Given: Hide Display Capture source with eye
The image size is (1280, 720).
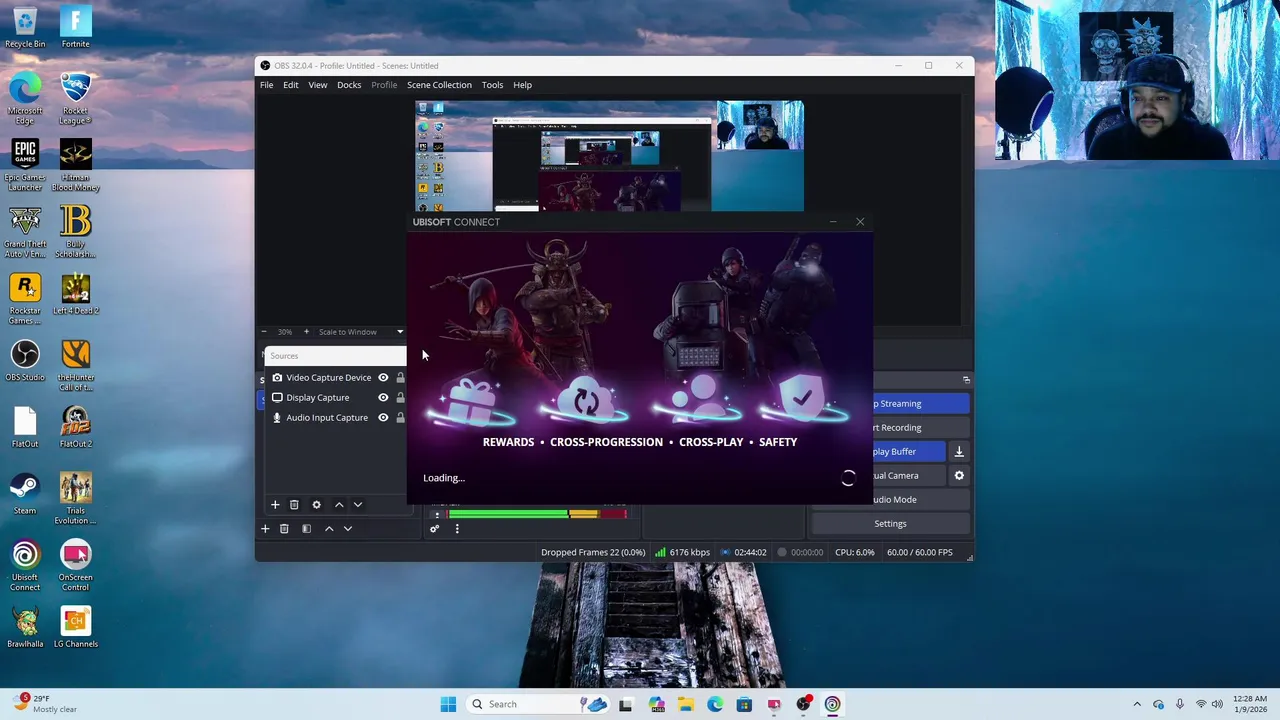Looking at the screenshot, I should point(383,398).
